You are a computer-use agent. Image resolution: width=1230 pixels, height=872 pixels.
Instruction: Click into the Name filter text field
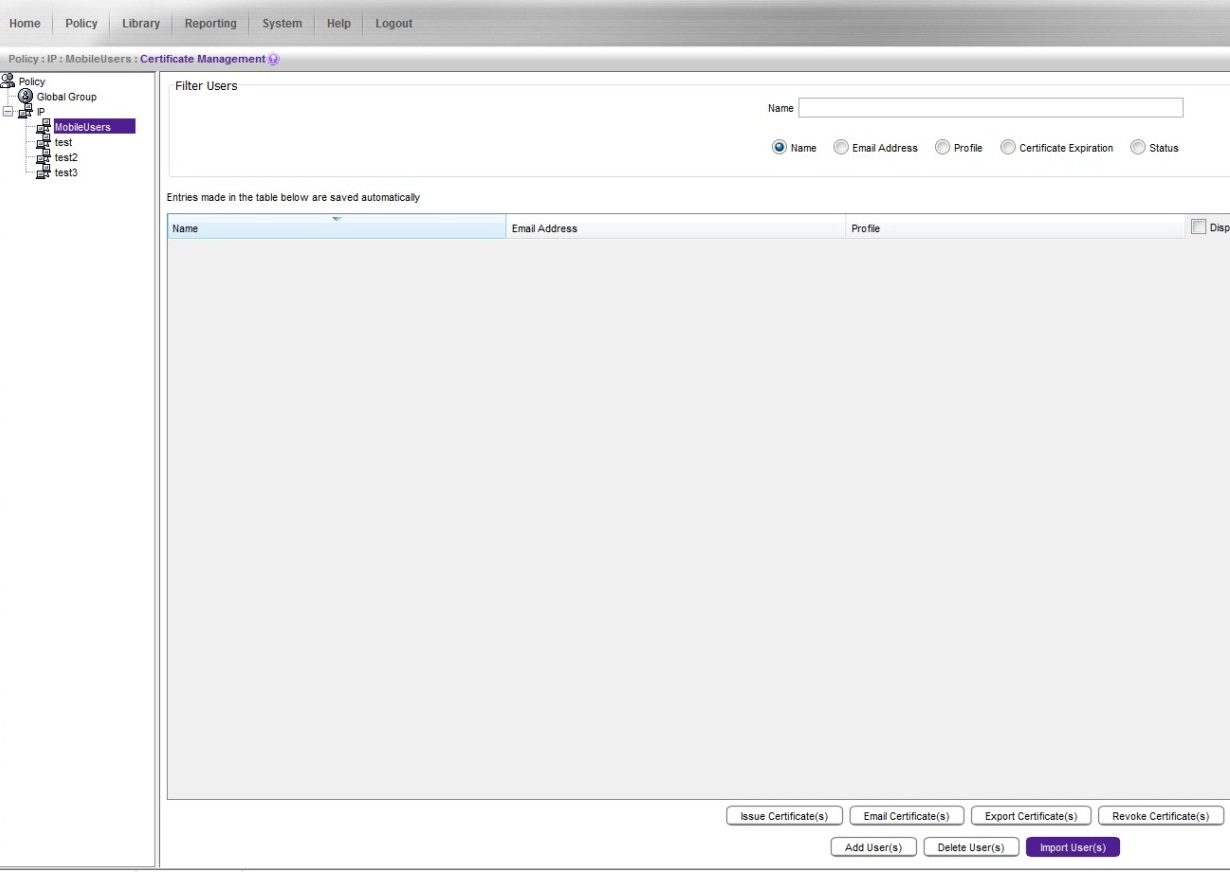pos(990,108)
